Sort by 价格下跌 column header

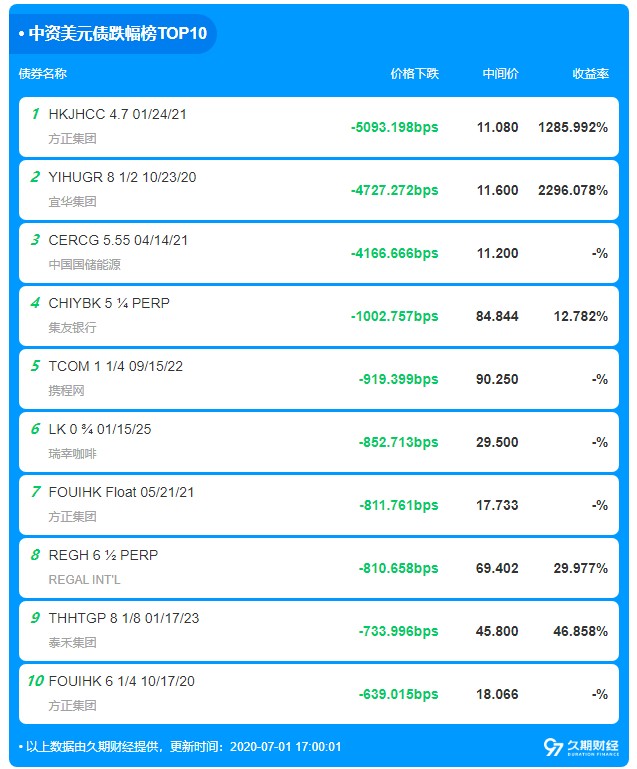pos(414,74)
